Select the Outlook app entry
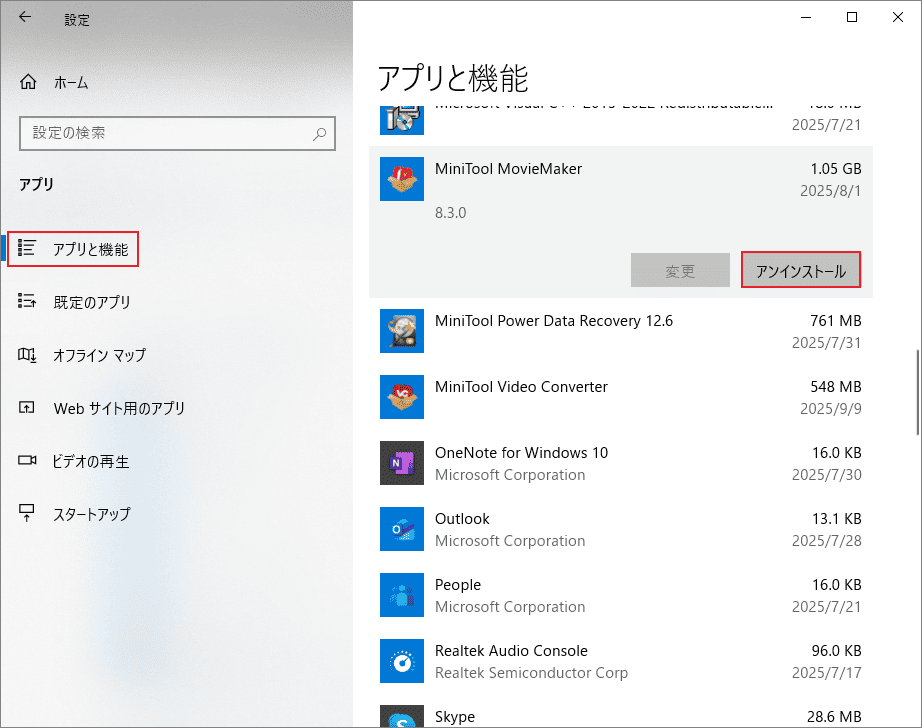The image size is (922, 728). point(621,529)
